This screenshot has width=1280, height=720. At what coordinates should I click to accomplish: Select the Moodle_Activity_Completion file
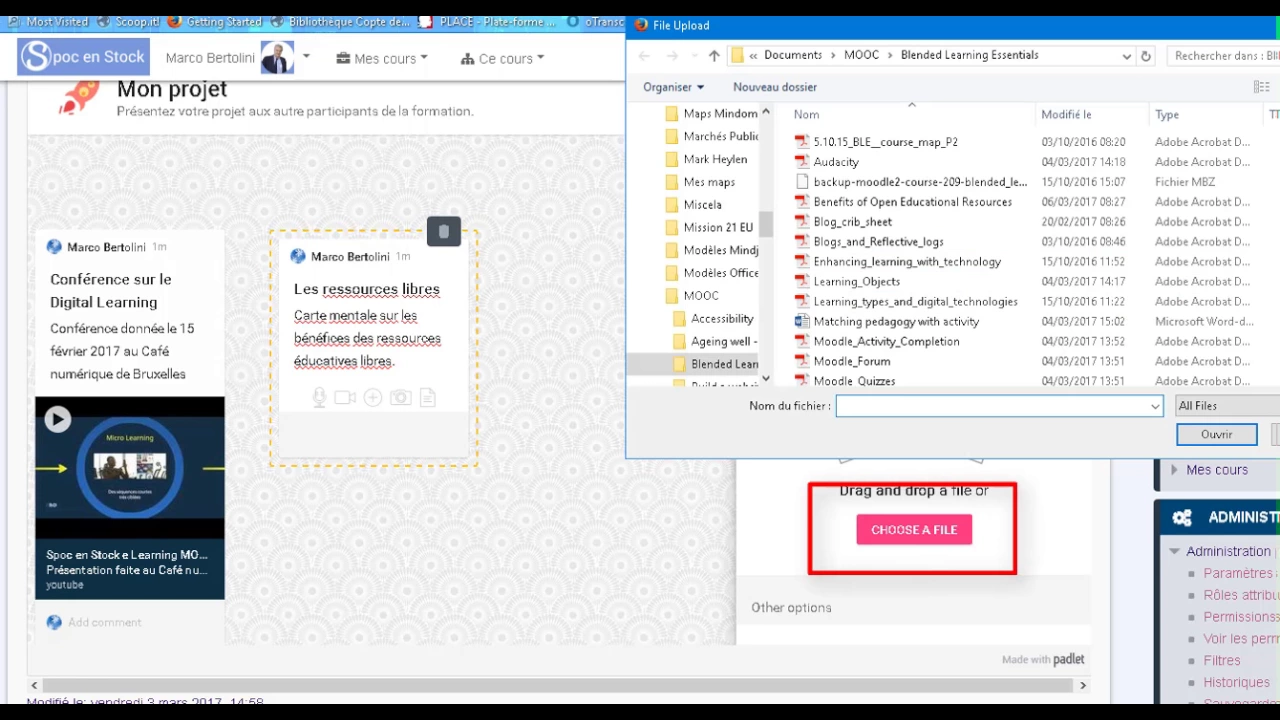[886, 342]
